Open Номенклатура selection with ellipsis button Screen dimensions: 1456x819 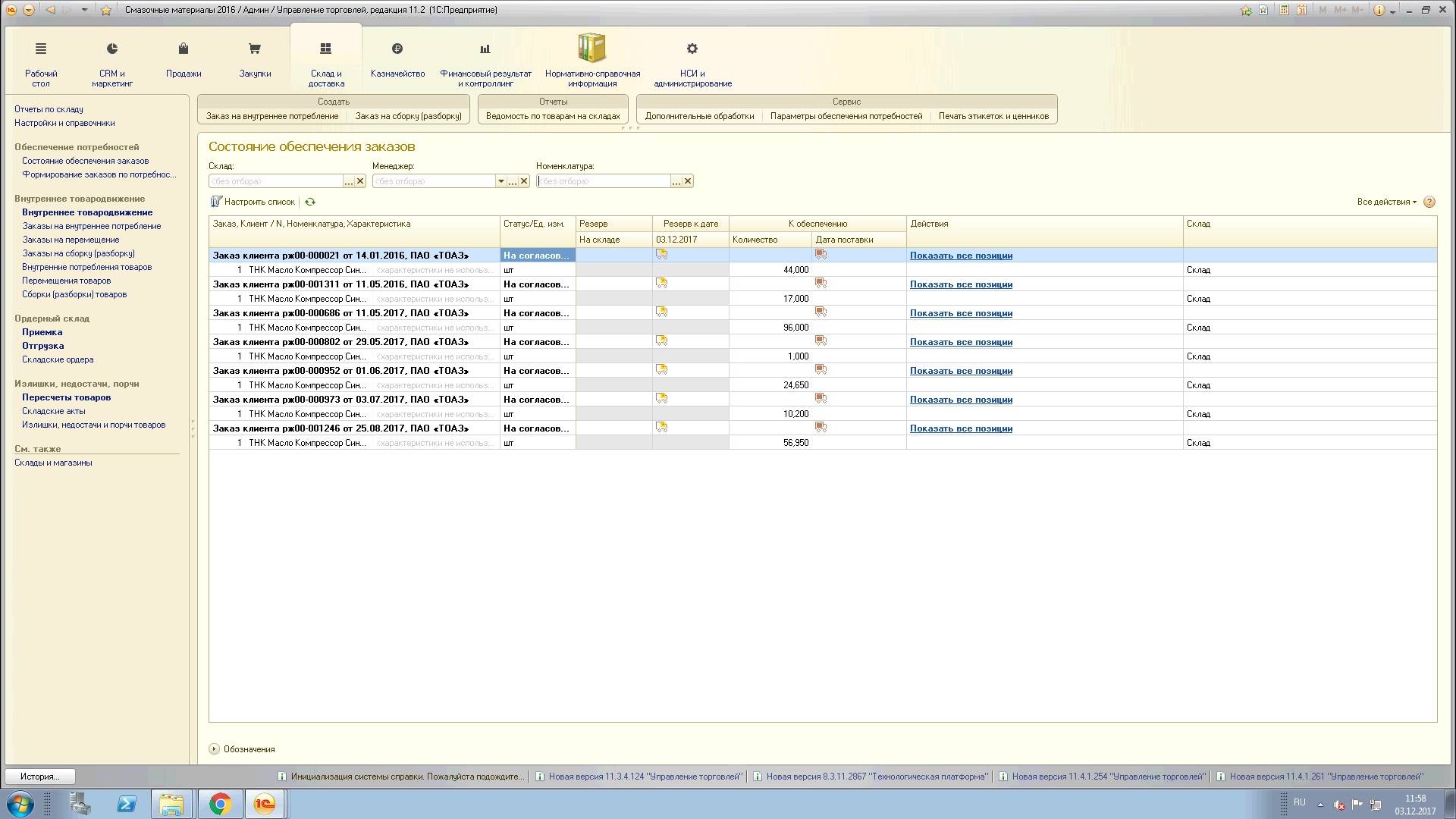(x=676, y=181)
